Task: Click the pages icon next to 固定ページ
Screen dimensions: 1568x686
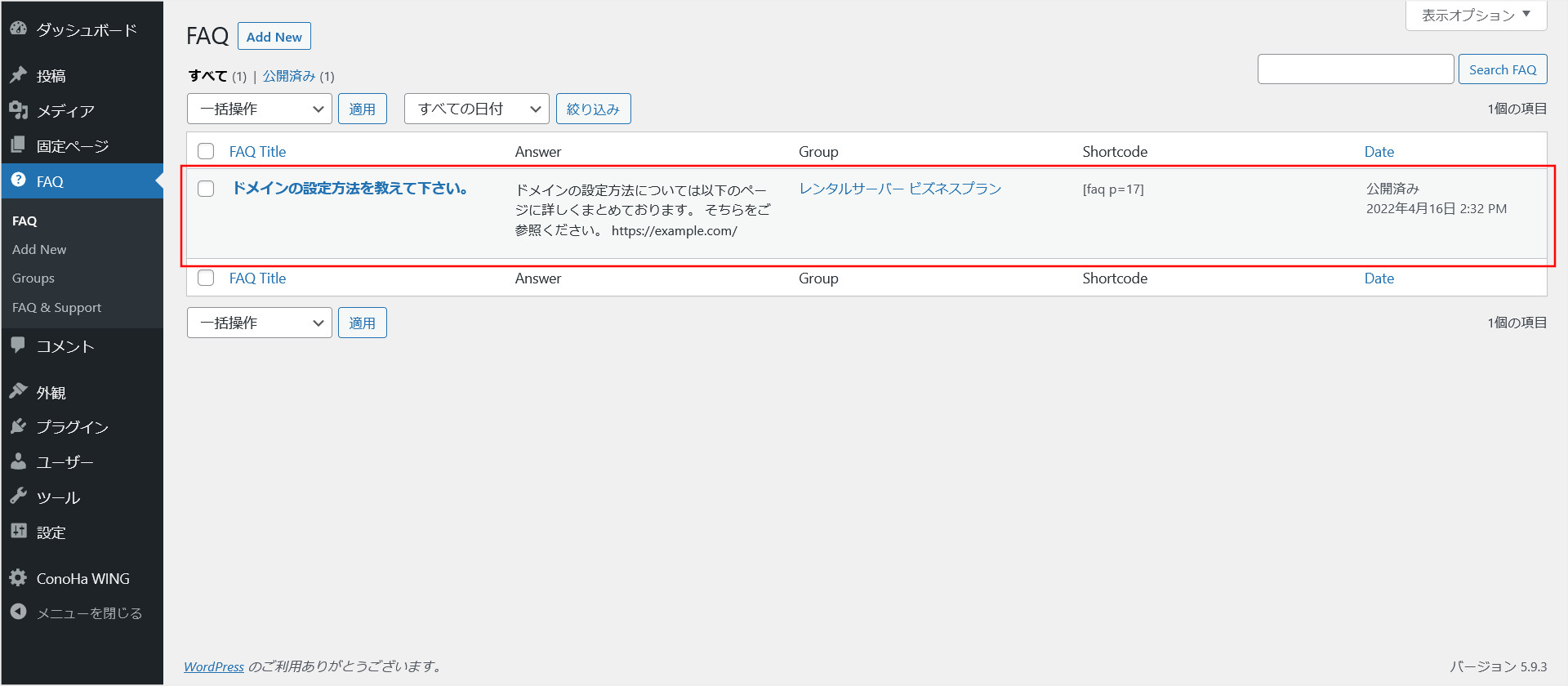Action: tap(18, 145)
